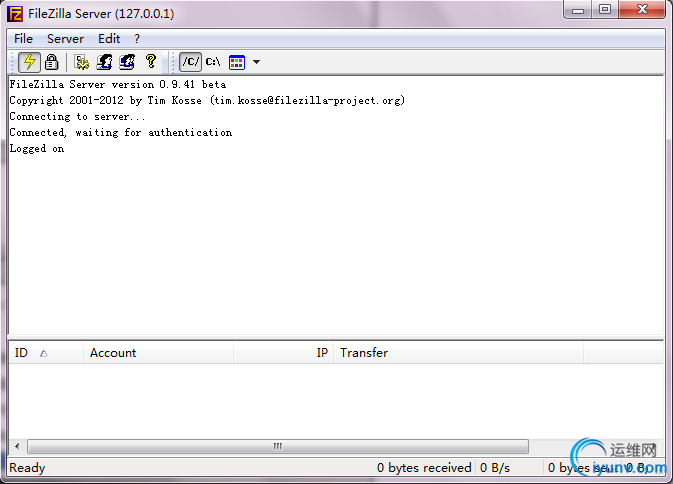
Task: Click the FileZilla Server version log line
Action: click(118, 84)
